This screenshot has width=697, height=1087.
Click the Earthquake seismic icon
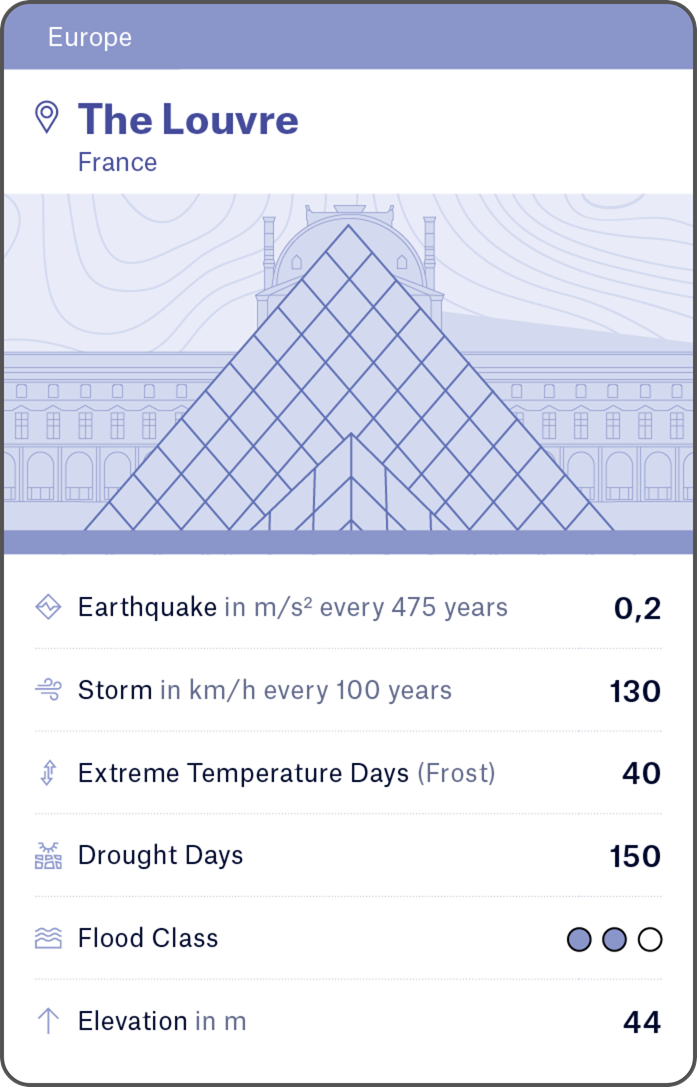48,607
